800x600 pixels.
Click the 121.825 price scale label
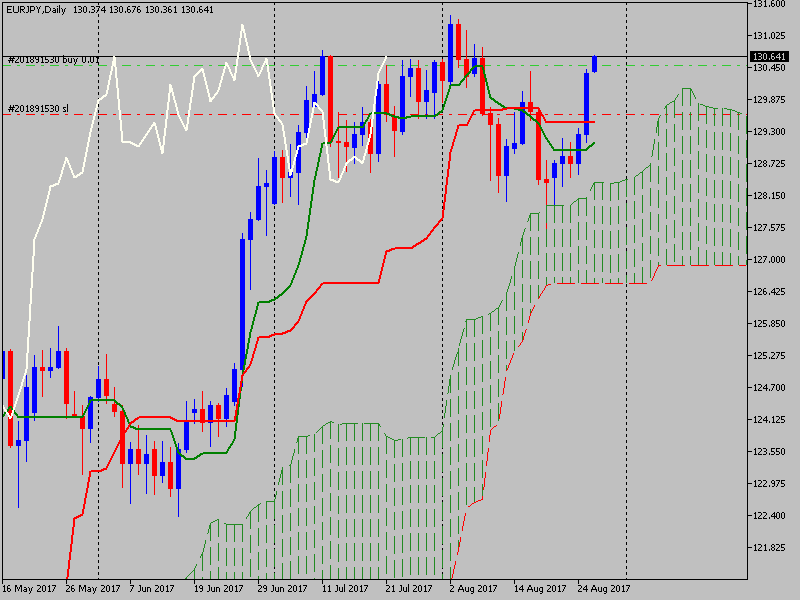pos(769,547)
